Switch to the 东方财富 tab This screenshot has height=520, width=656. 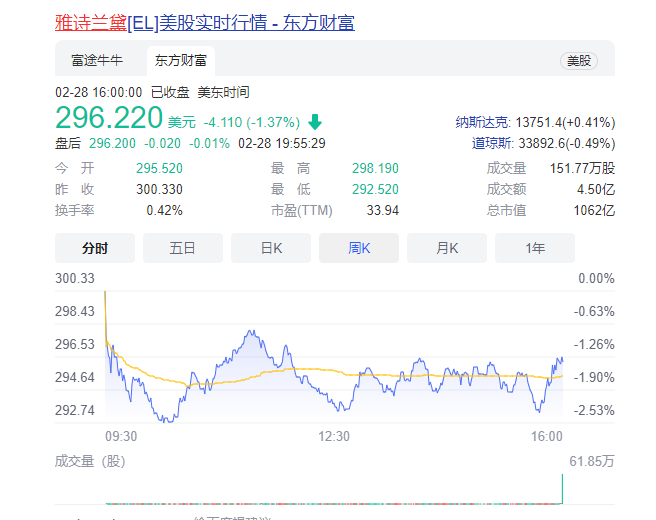pos(180,60)
